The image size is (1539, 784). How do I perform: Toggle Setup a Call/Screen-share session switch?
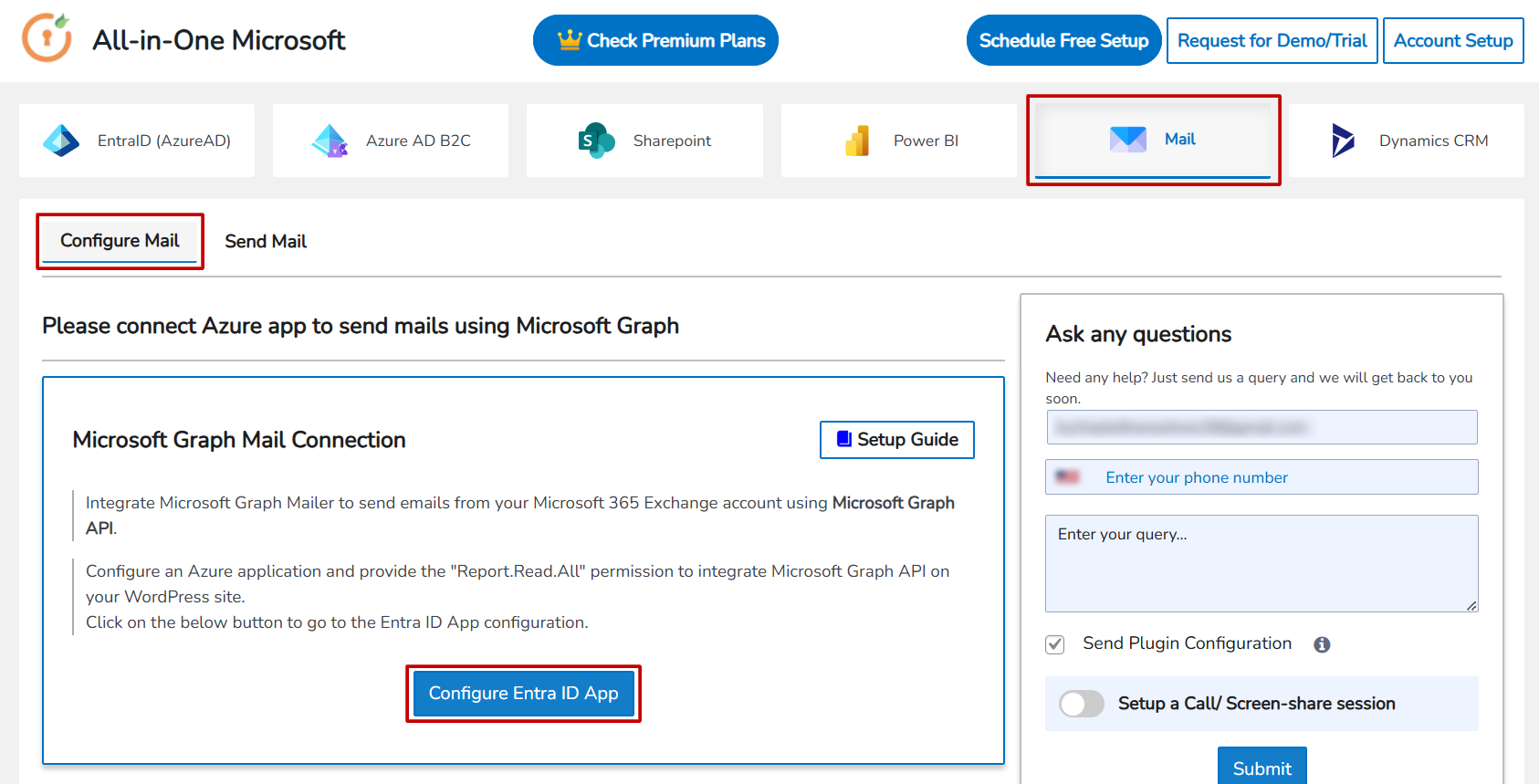coord(1082,704)
